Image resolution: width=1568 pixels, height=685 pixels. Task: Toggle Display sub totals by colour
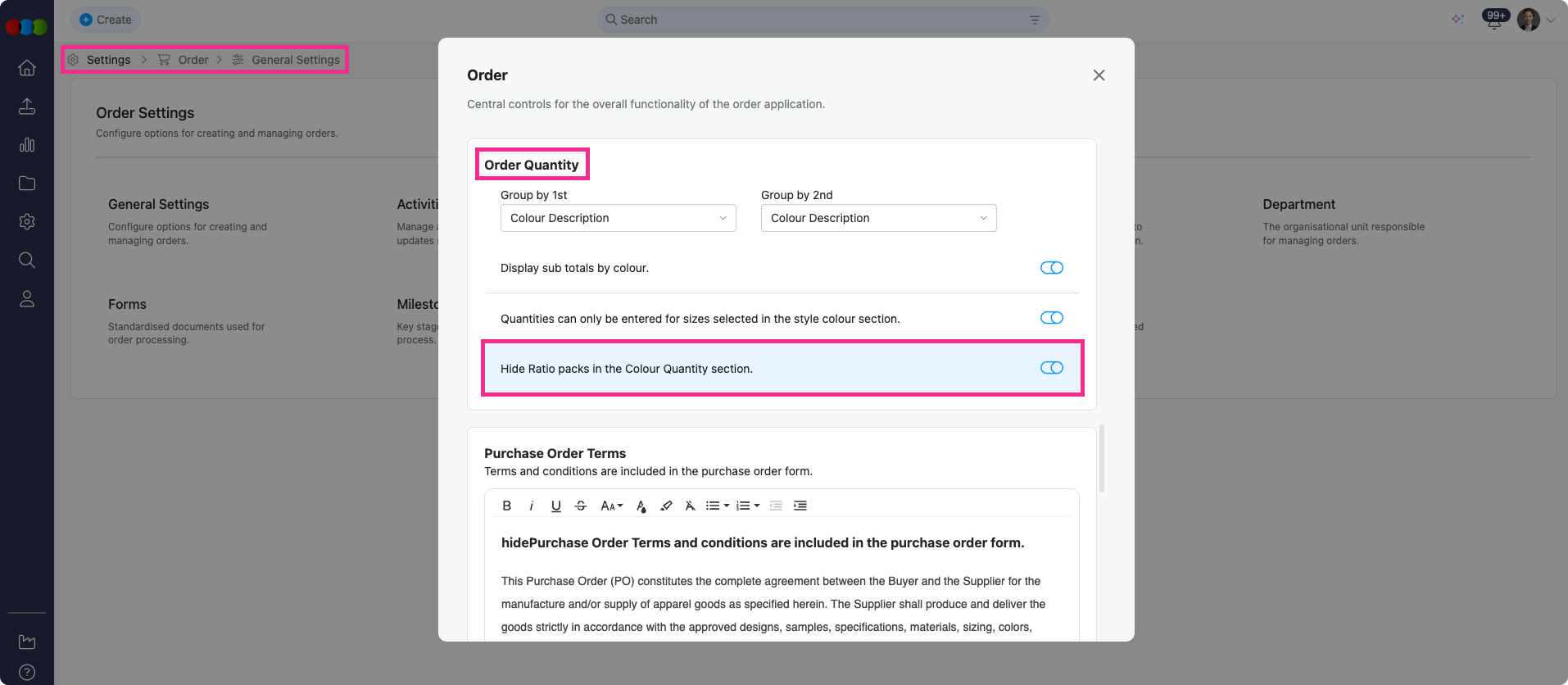[1051, 268]
